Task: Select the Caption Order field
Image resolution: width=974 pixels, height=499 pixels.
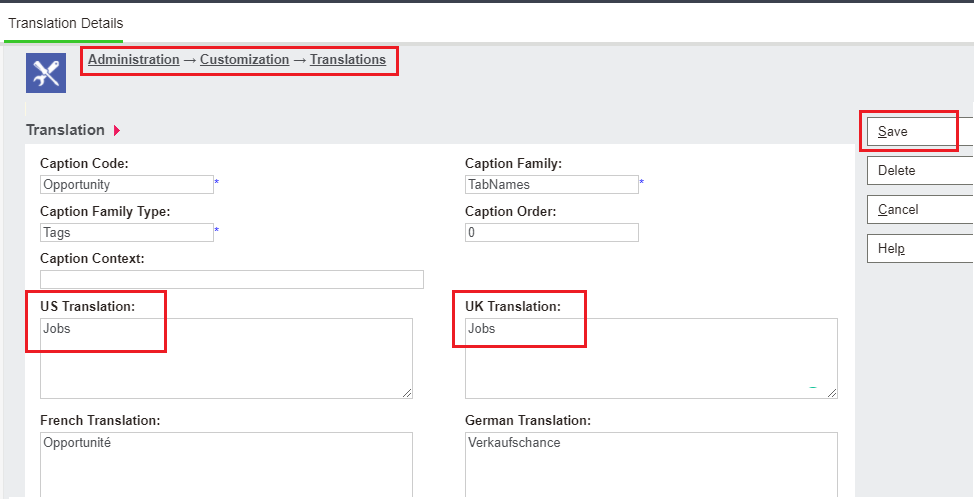Action: point(552,232)
